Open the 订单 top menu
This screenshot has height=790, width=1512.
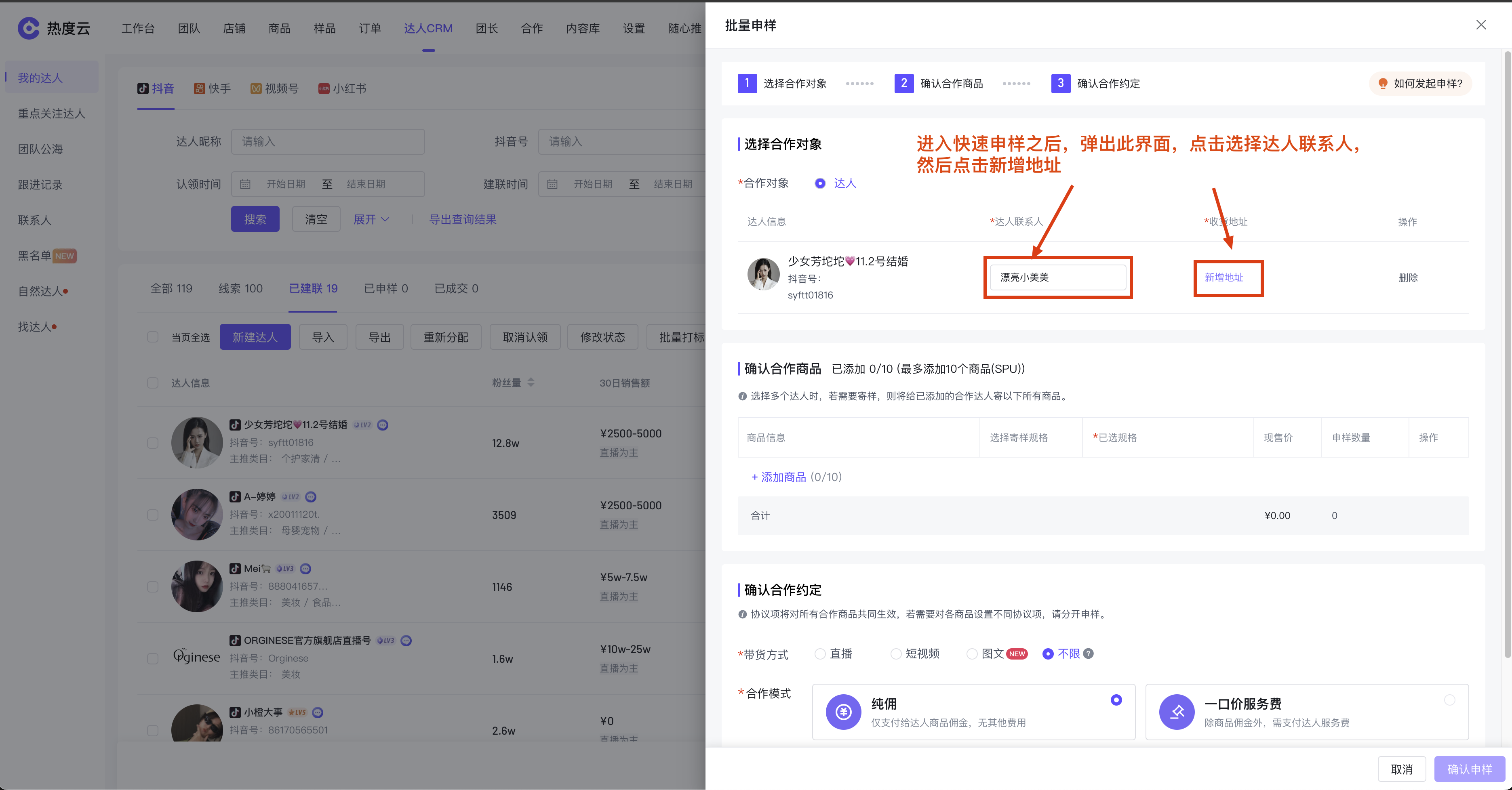pyautogui.click(x=370, y=28)
